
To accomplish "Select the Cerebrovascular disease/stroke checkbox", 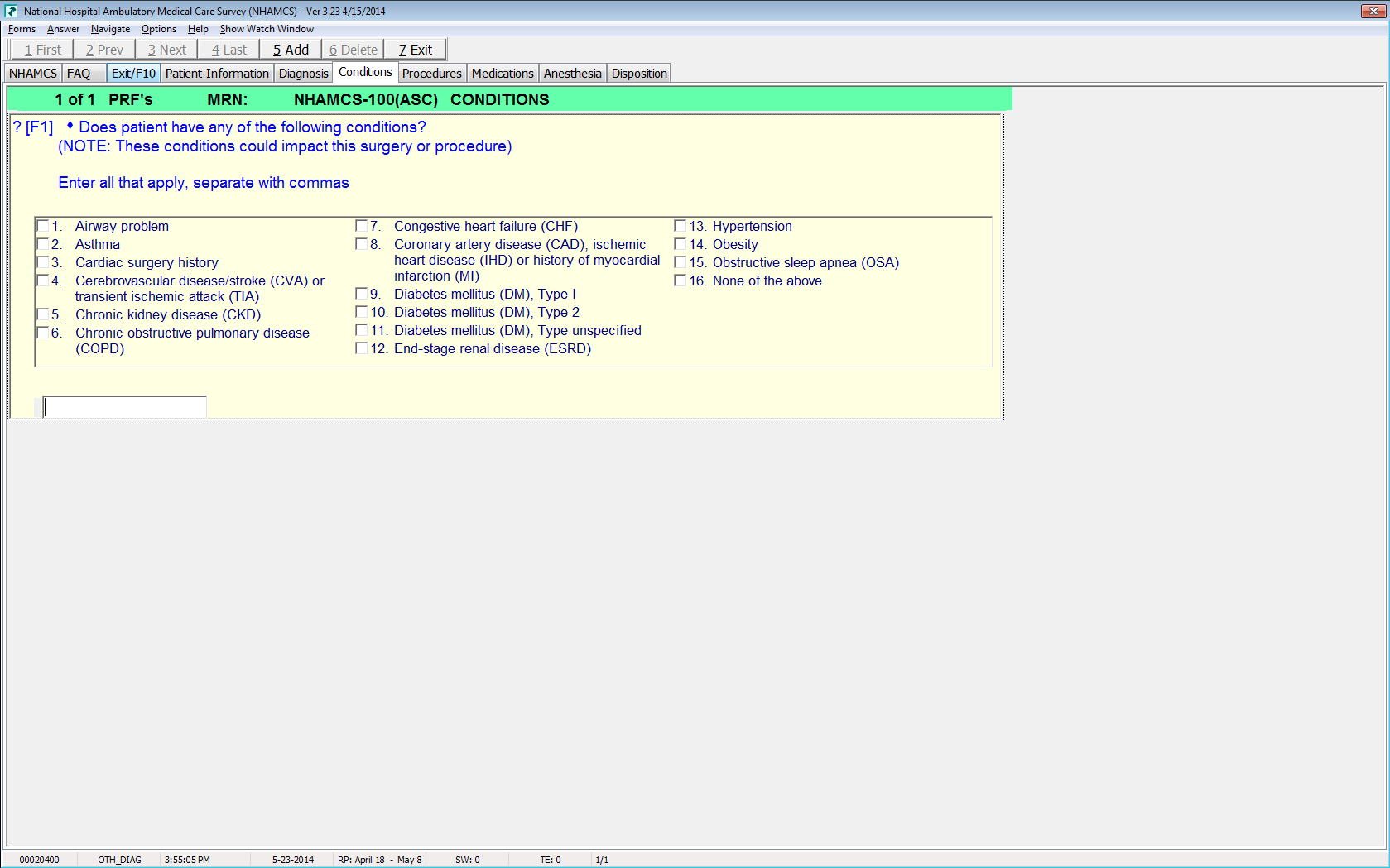I will click(x=43, y=281).
